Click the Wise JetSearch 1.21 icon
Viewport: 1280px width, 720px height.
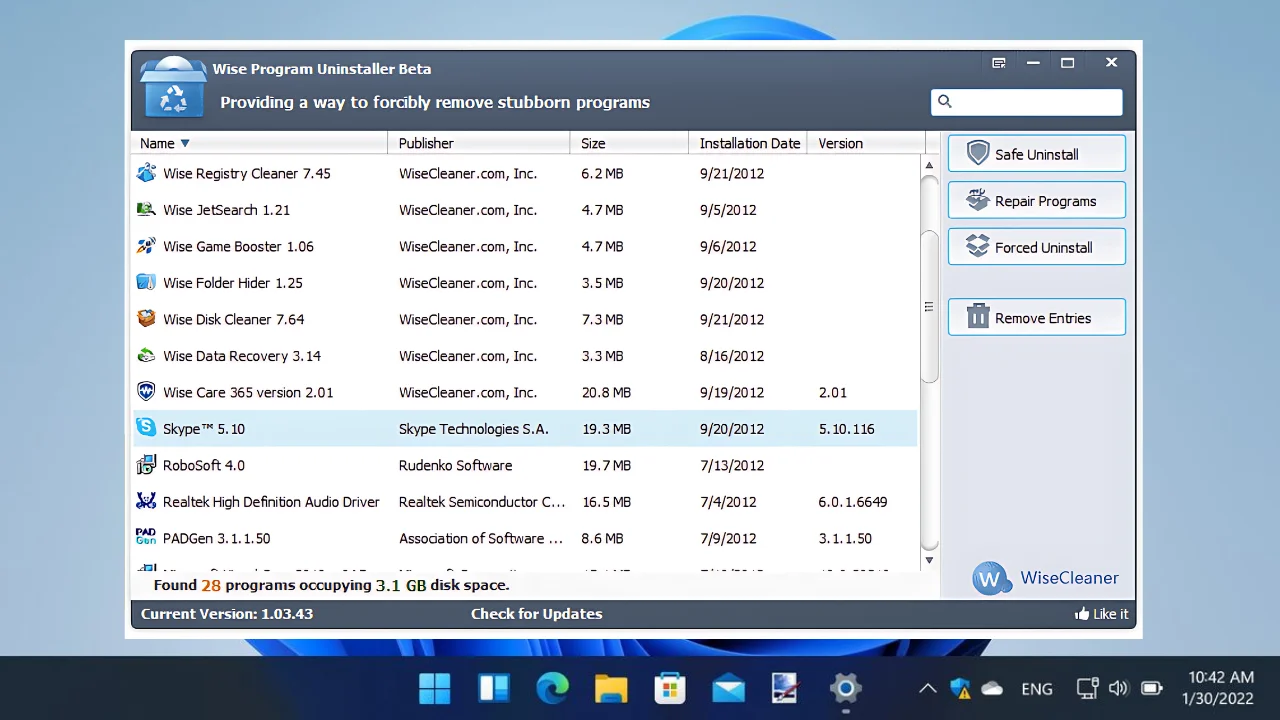point(146,210)
